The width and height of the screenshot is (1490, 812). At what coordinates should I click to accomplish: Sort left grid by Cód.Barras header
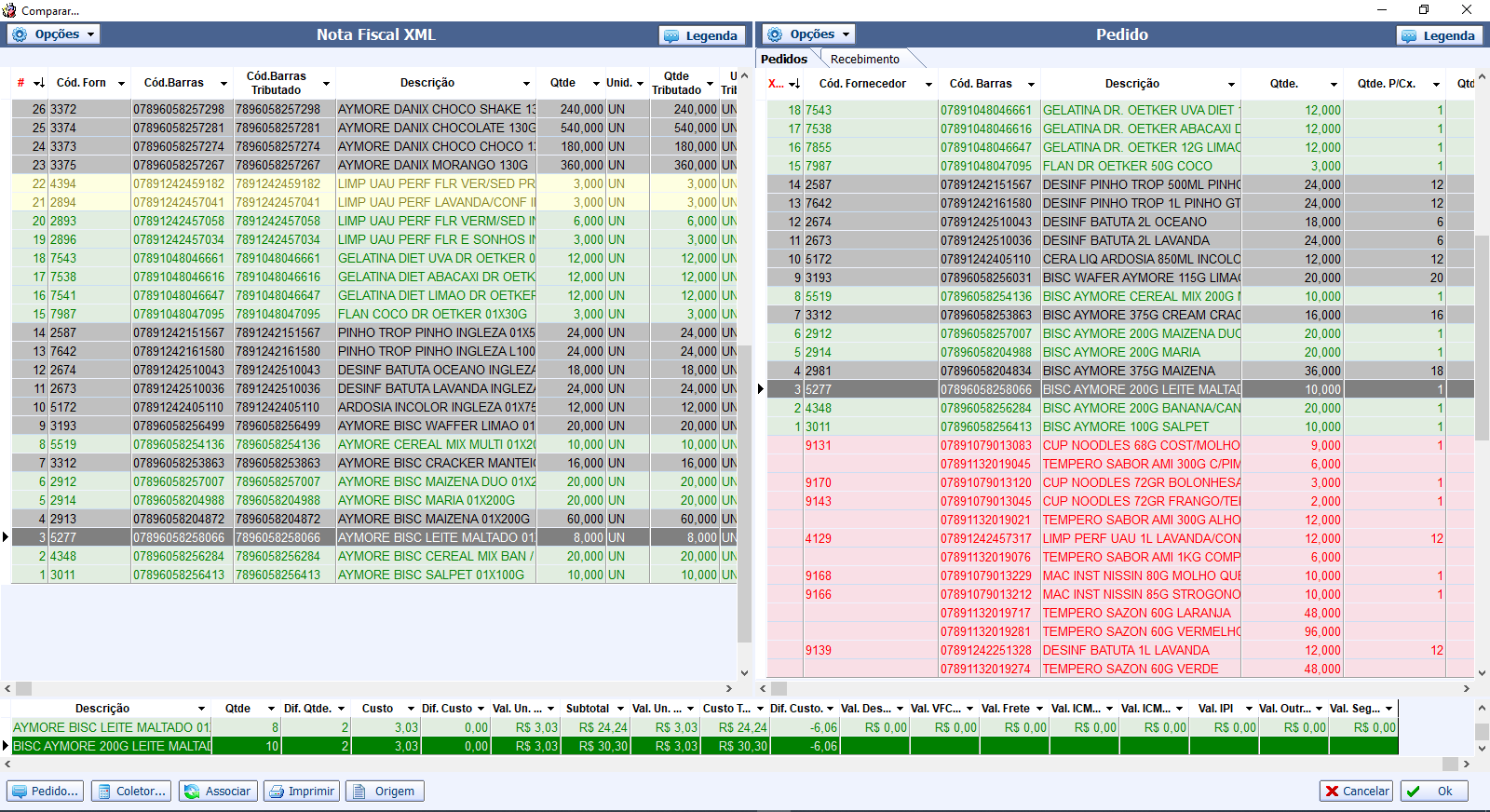click(173, 83)
